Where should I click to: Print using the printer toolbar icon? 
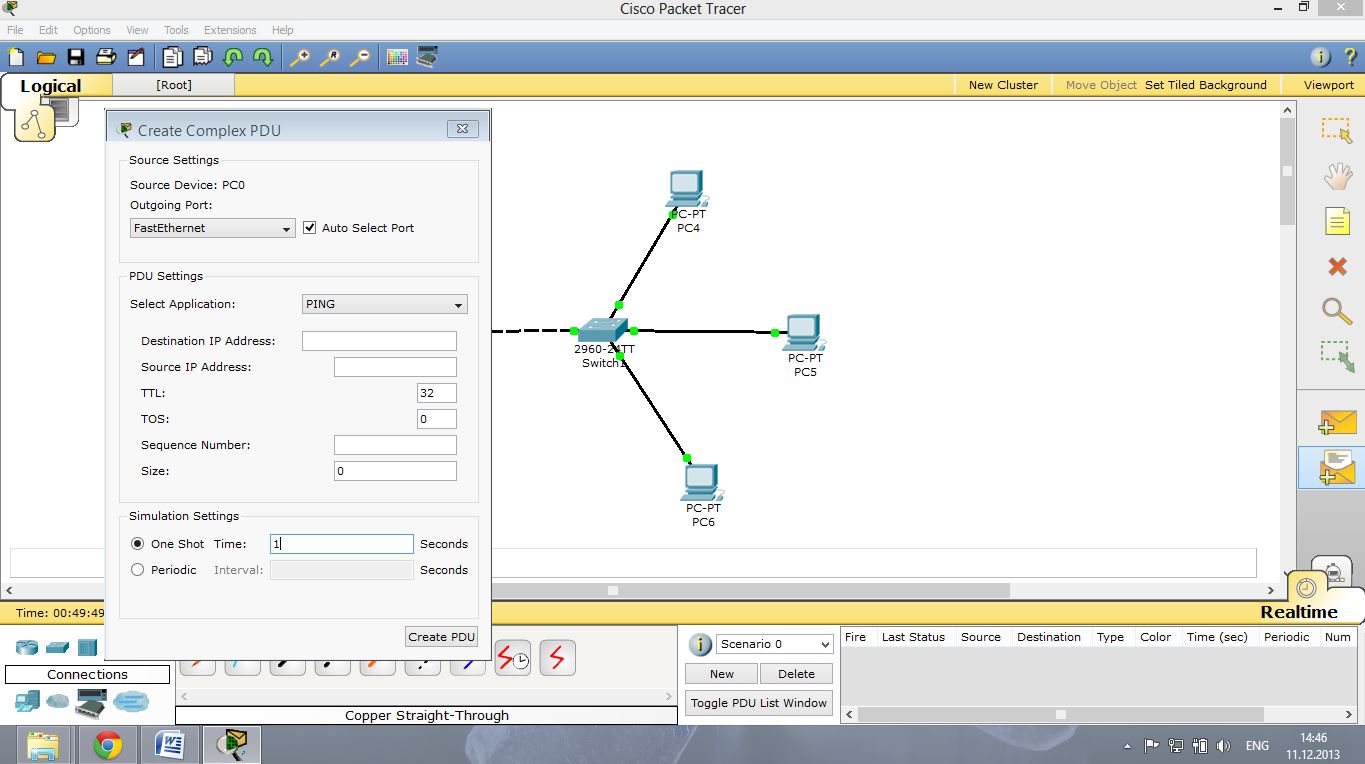[x=106, y=57]
